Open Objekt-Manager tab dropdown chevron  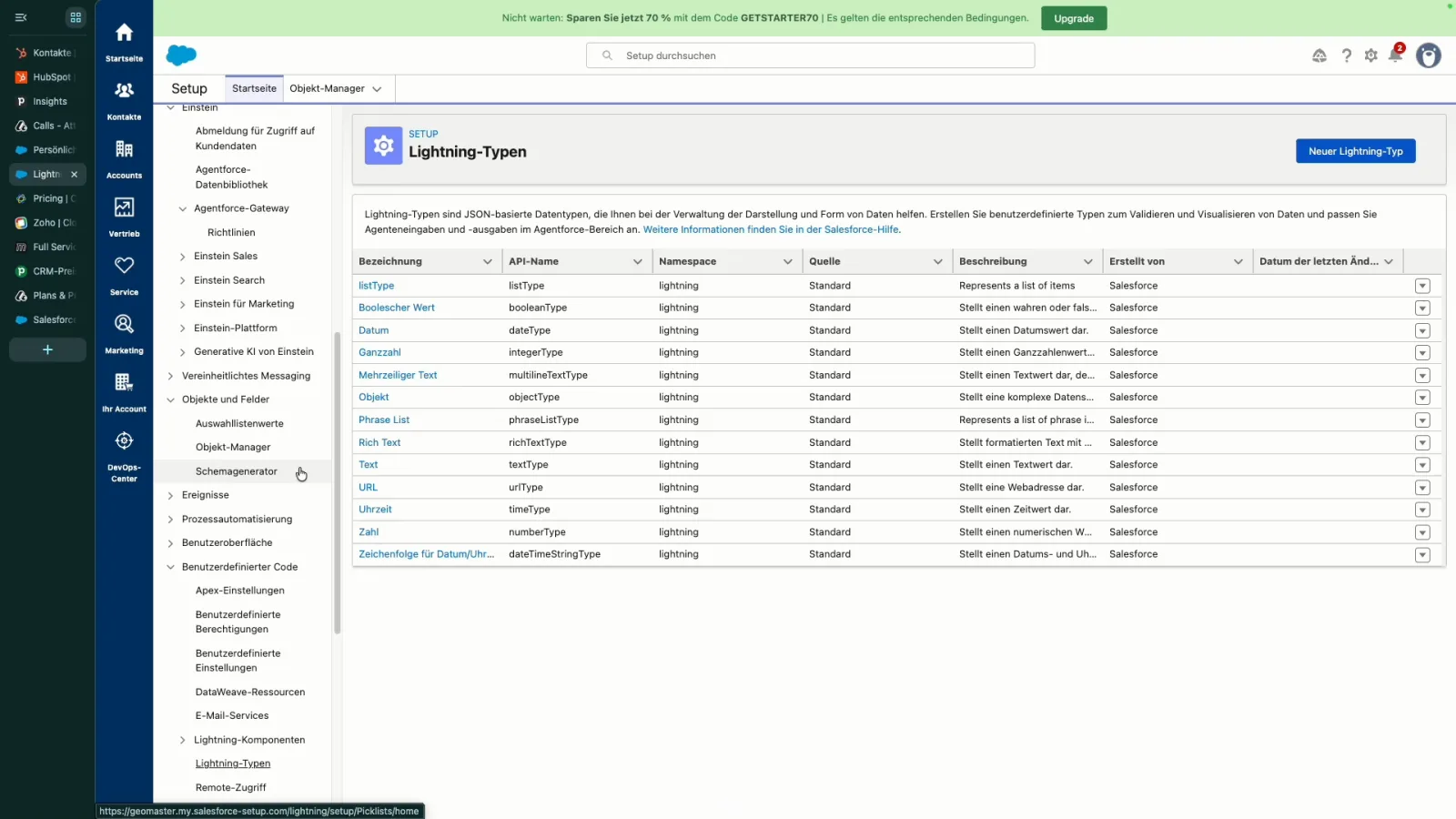tap(377, 89)
